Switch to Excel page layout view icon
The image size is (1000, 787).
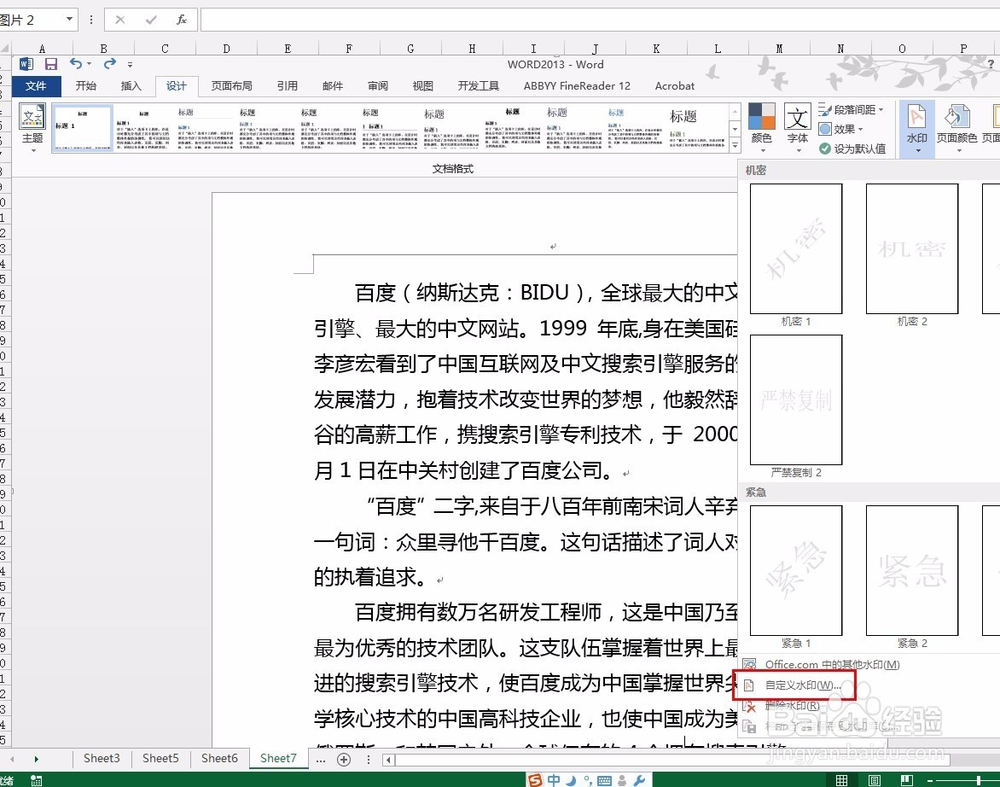[x=874, y=780]
